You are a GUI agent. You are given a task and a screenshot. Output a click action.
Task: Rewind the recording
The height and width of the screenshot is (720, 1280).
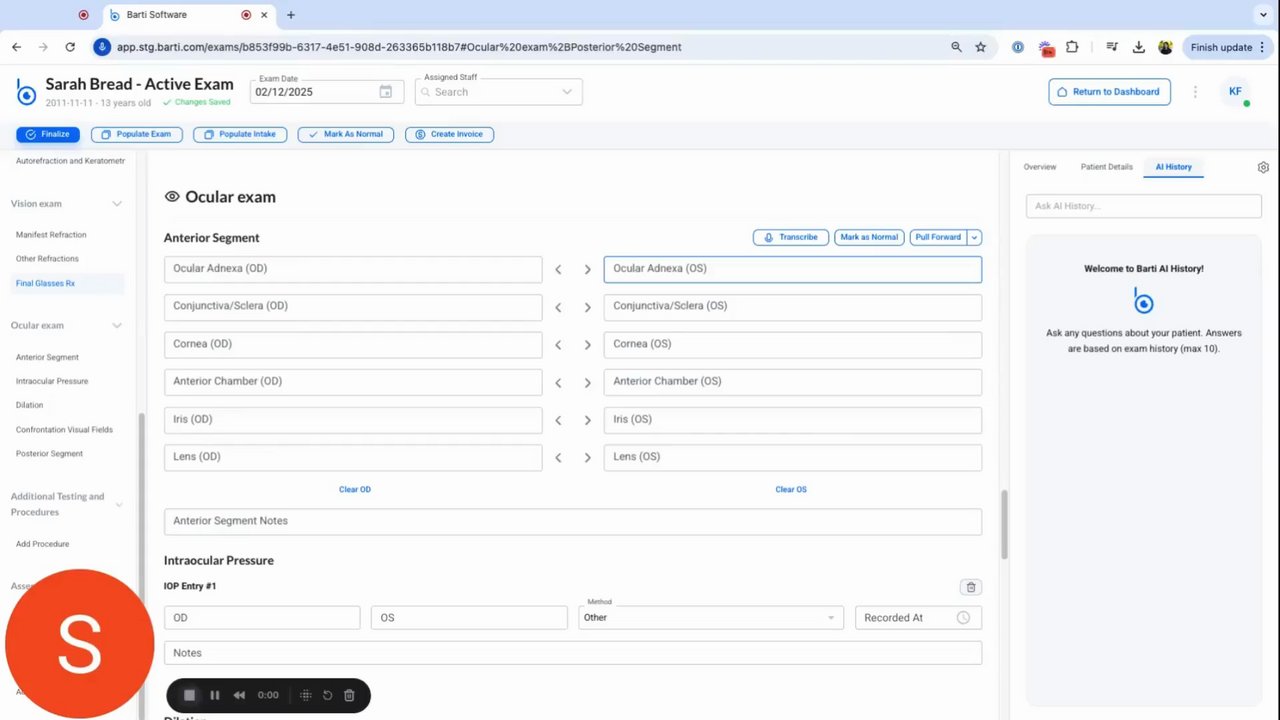click(239, 695)
